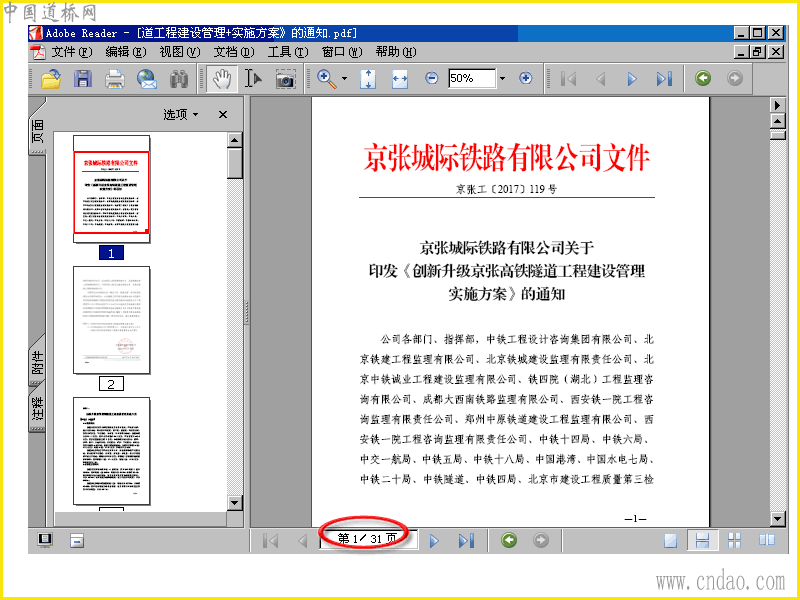Viewport: 800px width, 600px height.
Task: Click document scroll down arrow
Action: point(777,519)
